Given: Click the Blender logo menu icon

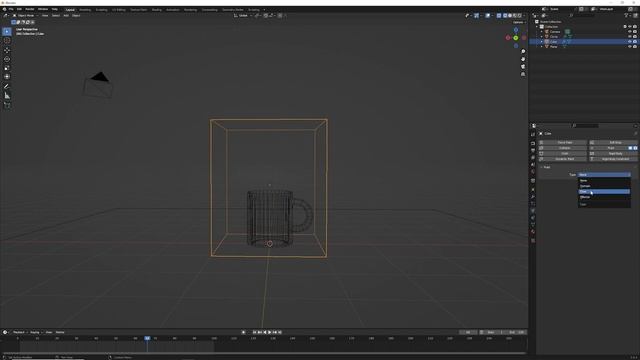Looking at the screenshot, I should (x=4, y=9).
